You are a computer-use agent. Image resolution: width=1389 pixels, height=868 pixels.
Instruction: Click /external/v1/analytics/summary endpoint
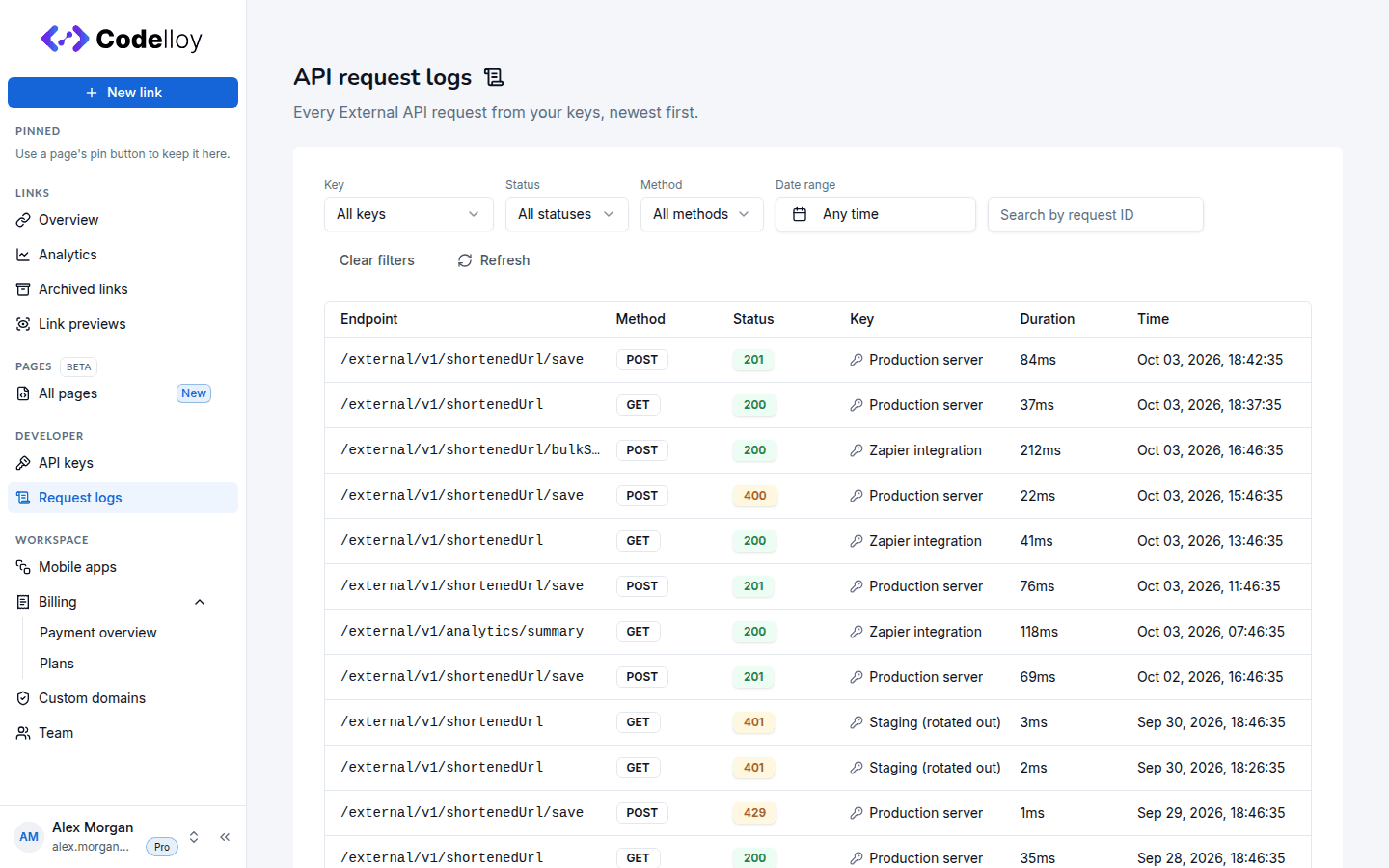tap(462, 631)
